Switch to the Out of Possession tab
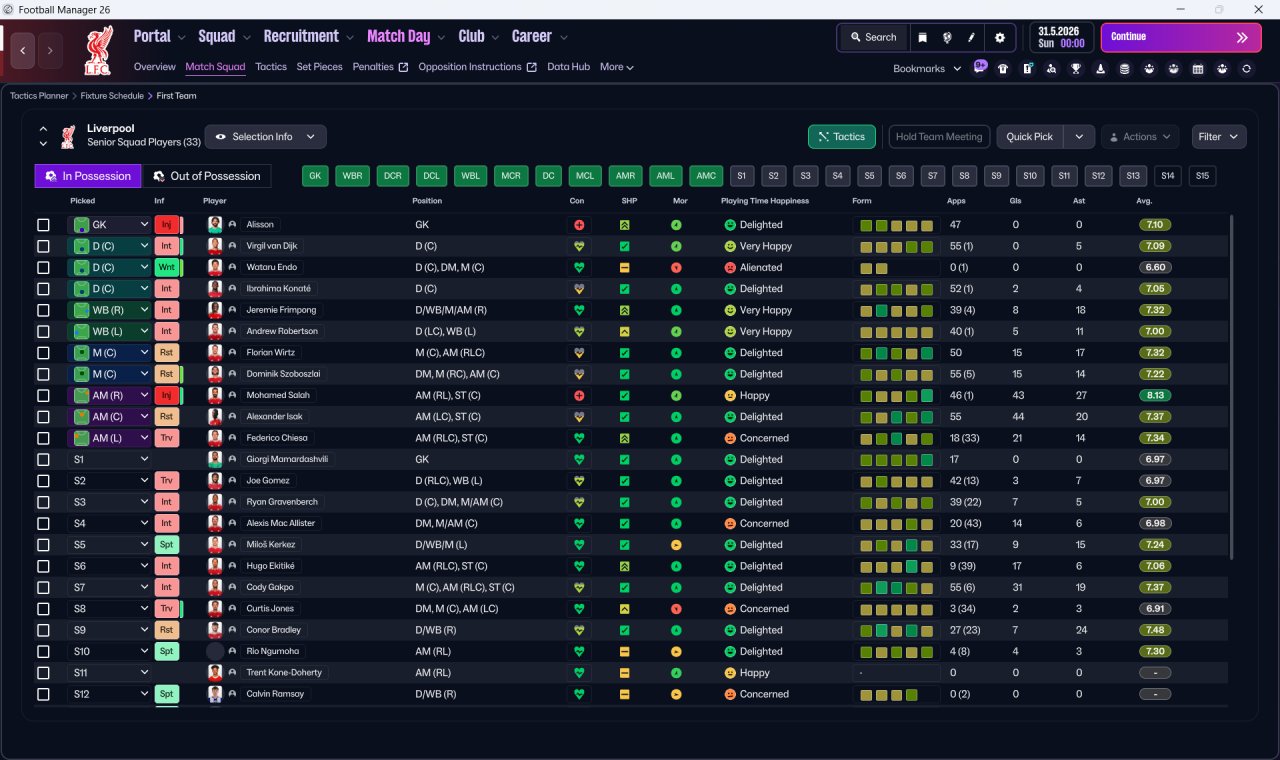Screen dimensions: 1280x760 pyautogui.click(x=206, y=176)
